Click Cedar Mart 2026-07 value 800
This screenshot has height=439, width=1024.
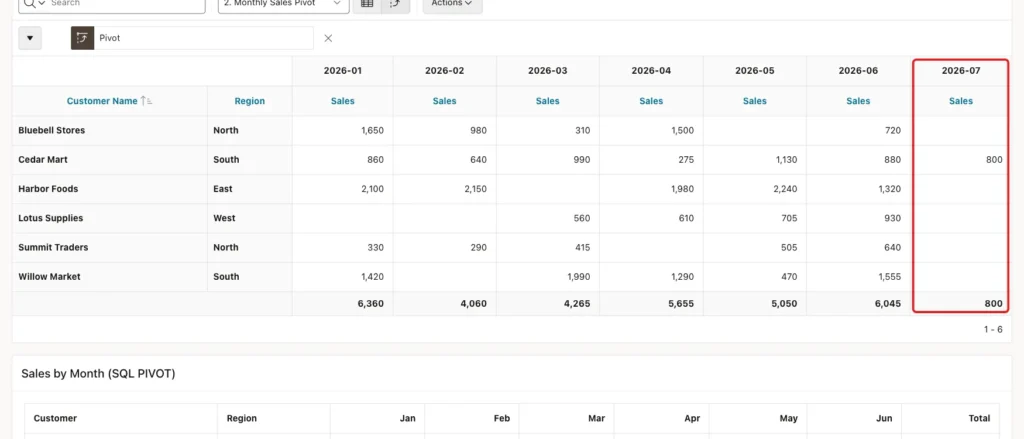coord(995,159)
